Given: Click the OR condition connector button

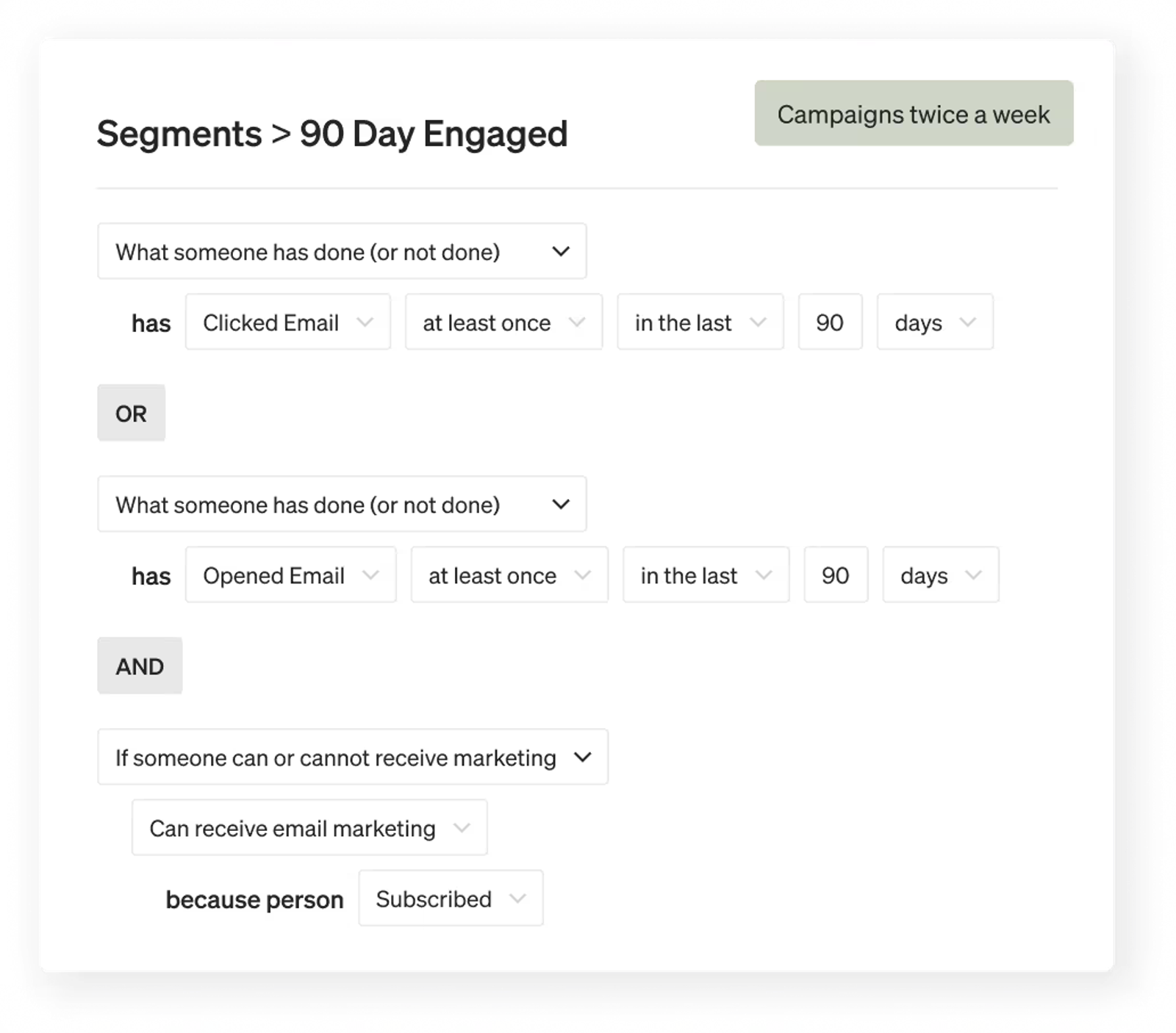Looking at the screenshot, I should pyautogui.click(x=132, y=413).
